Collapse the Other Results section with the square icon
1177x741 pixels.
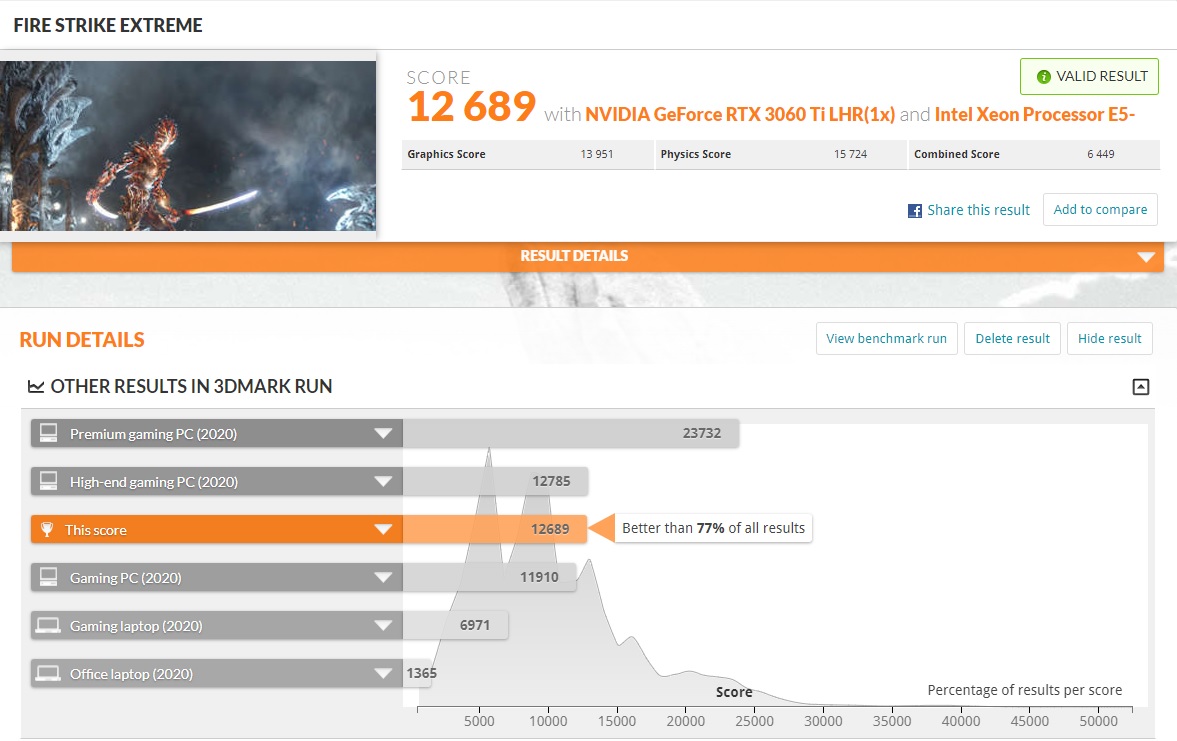point(1140,387)
